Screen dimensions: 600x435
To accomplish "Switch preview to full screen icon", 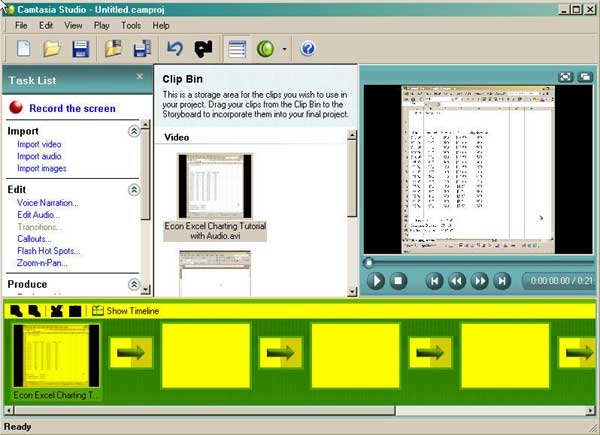I will [566, 77].
